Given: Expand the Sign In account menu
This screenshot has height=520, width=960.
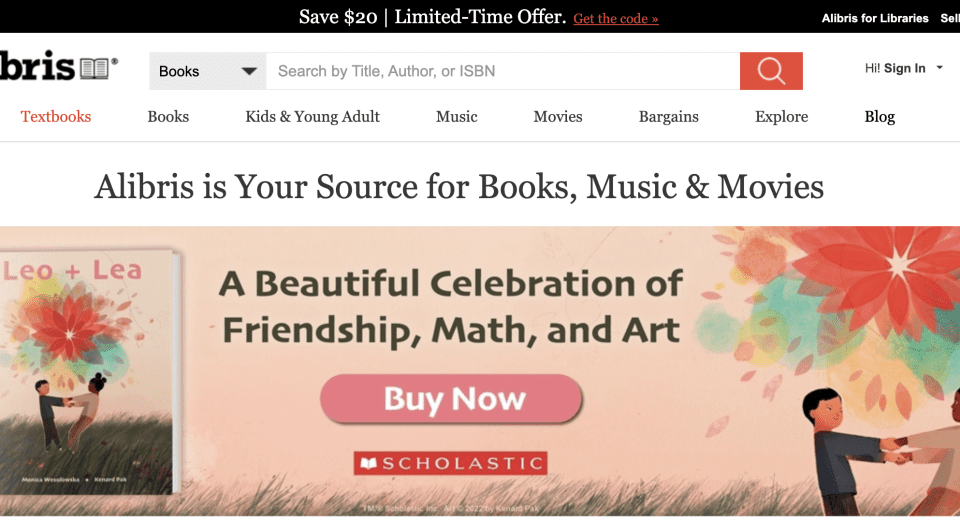Looking at the screenshot, I should (x=904, y=68).
